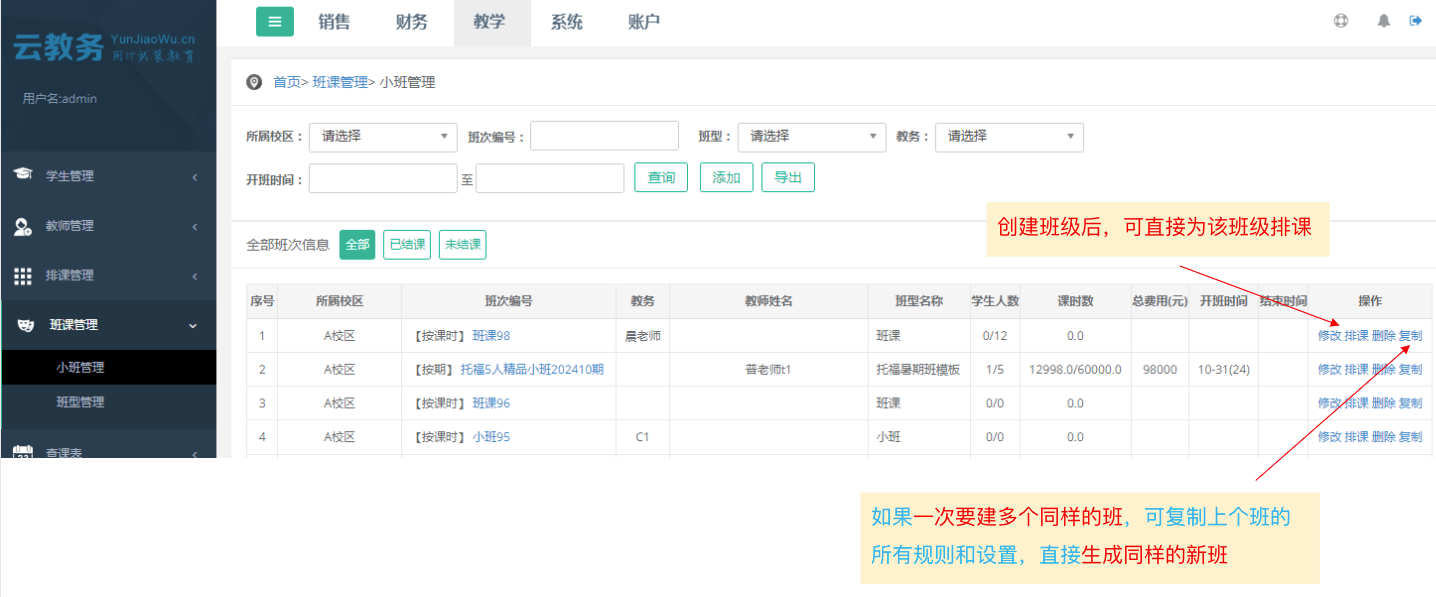Open the 教学 top menu

490,22
